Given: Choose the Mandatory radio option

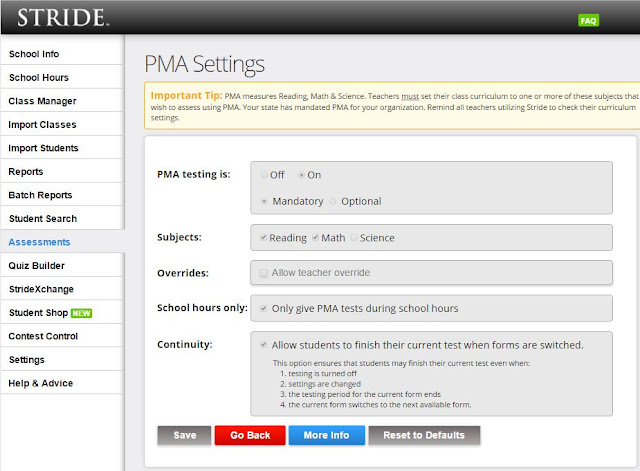Looking at the screenshot, I should (264, 201).
